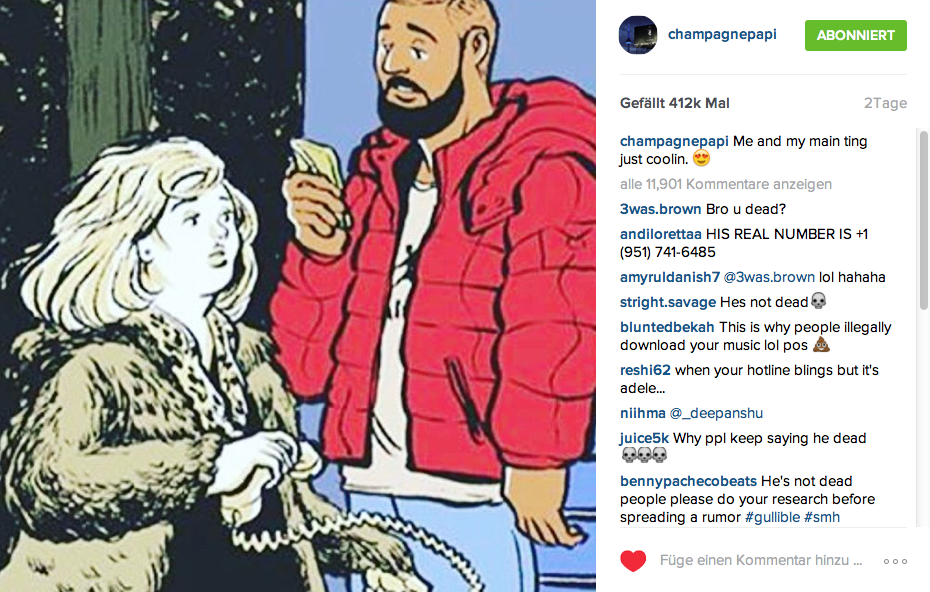Open the bluntedbekah commenter profile
Screen dimensions: 930x592
coord(667,327)
